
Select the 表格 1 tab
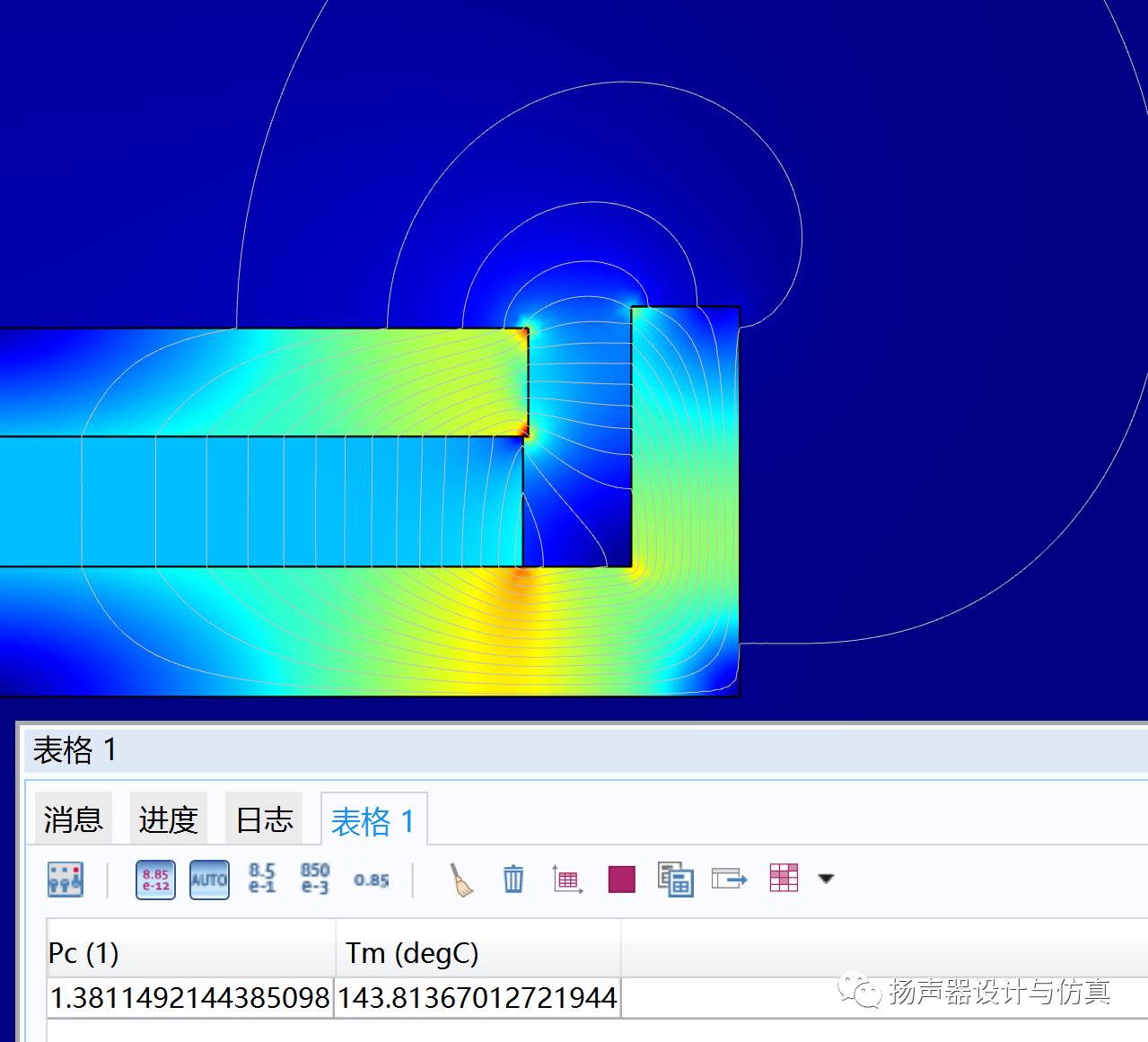click(x=372, y=821)
